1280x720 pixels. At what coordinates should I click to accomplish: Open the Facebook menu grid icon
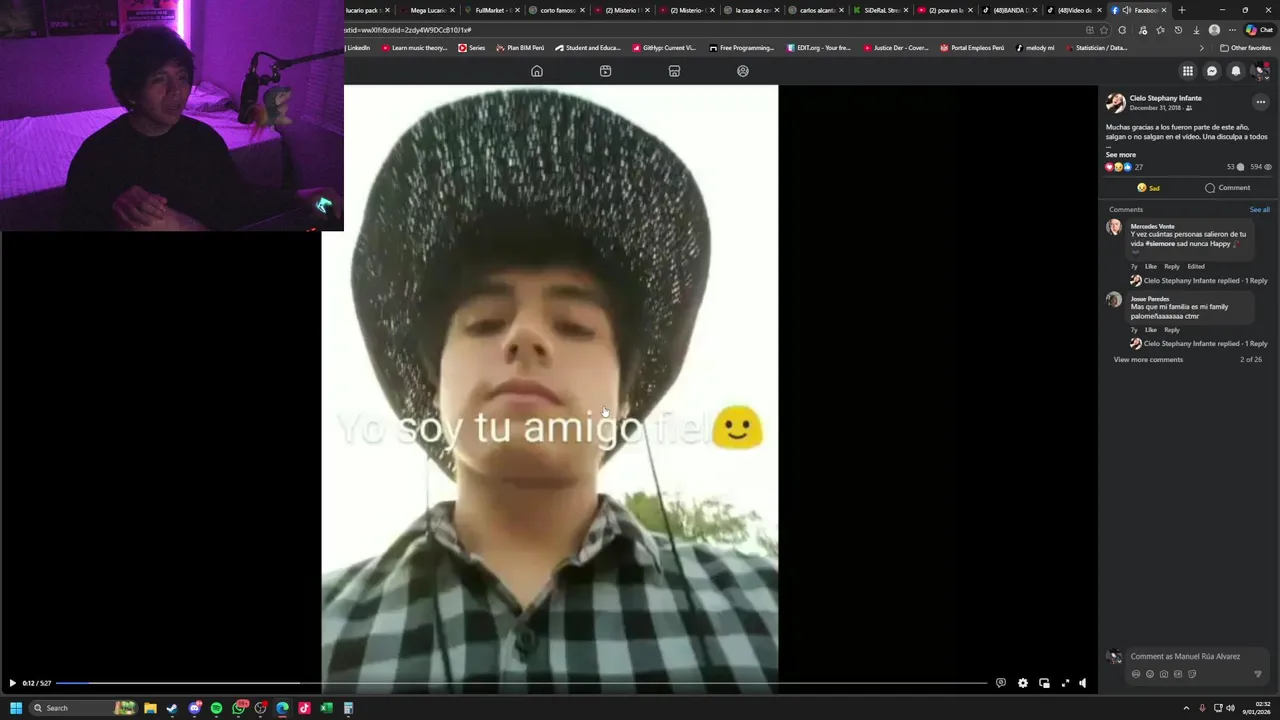click(x=1187, y=71)
